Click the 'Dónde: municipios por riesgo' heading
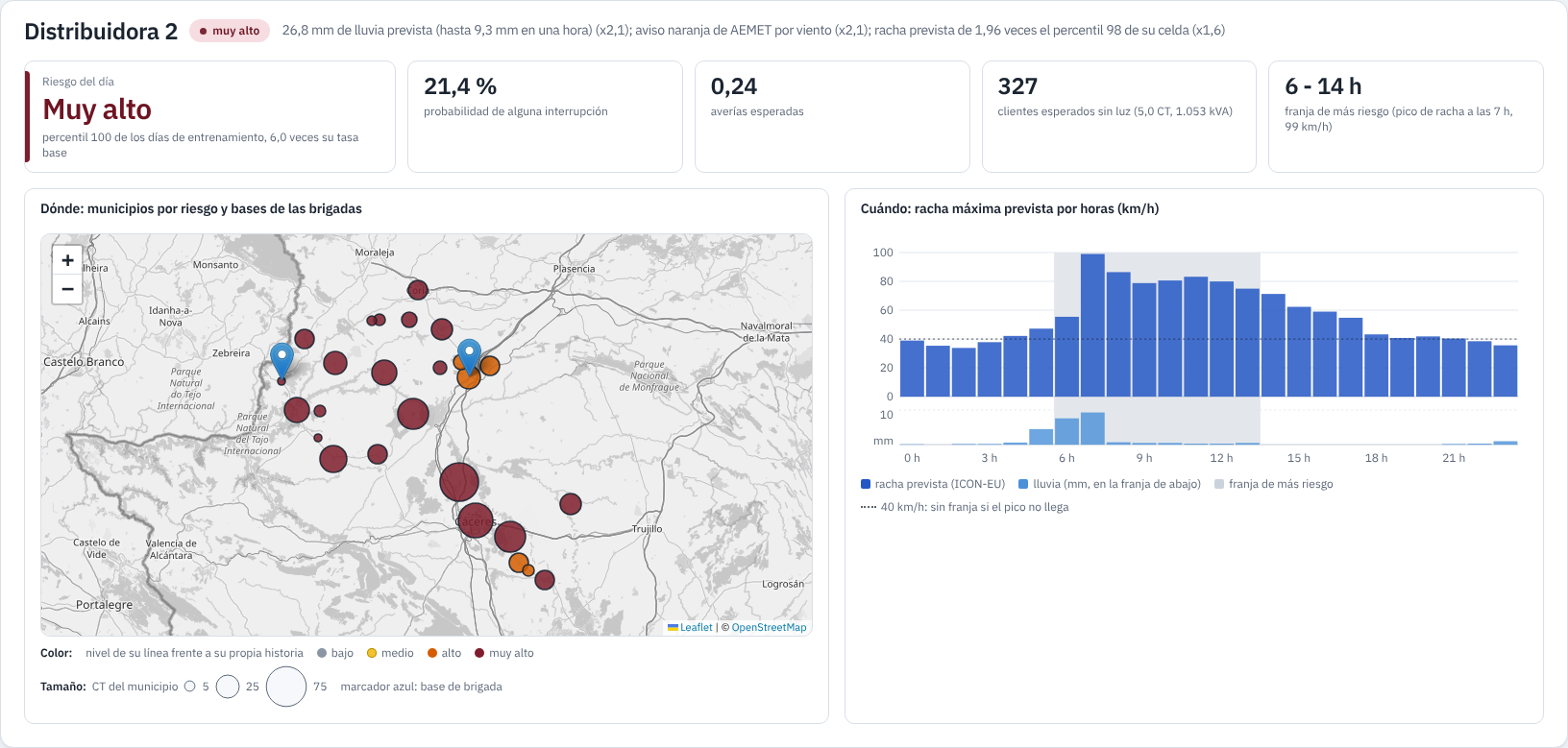 click(201, 208)
